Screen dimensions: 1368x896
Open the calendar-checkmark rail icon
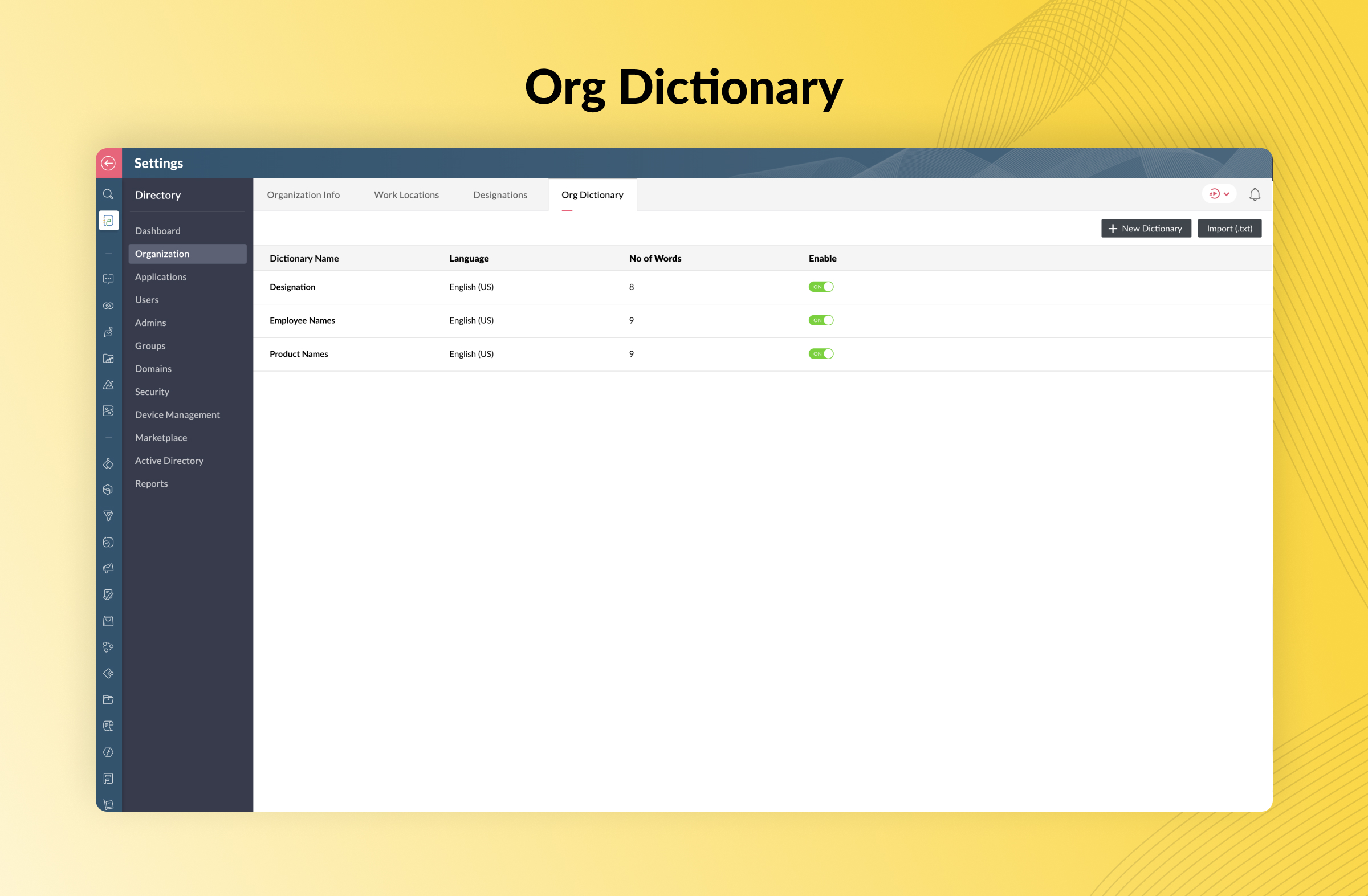tap(108, 542)
